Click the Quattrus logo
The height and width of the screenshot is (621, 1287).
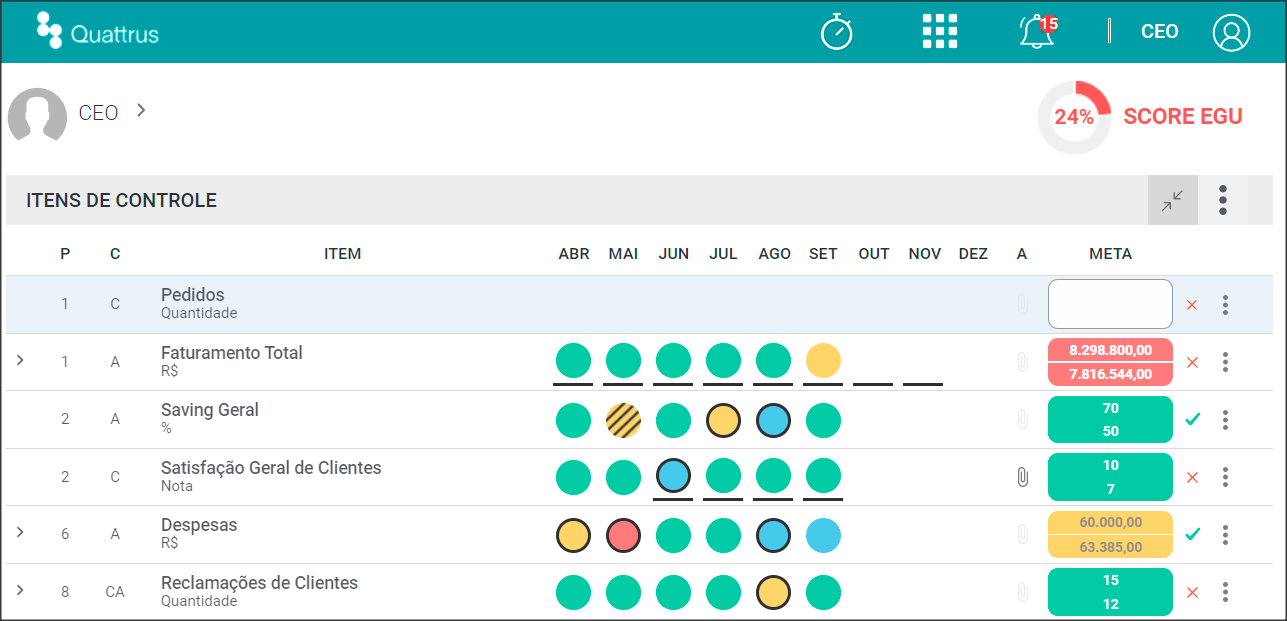[x=97, y=32]
